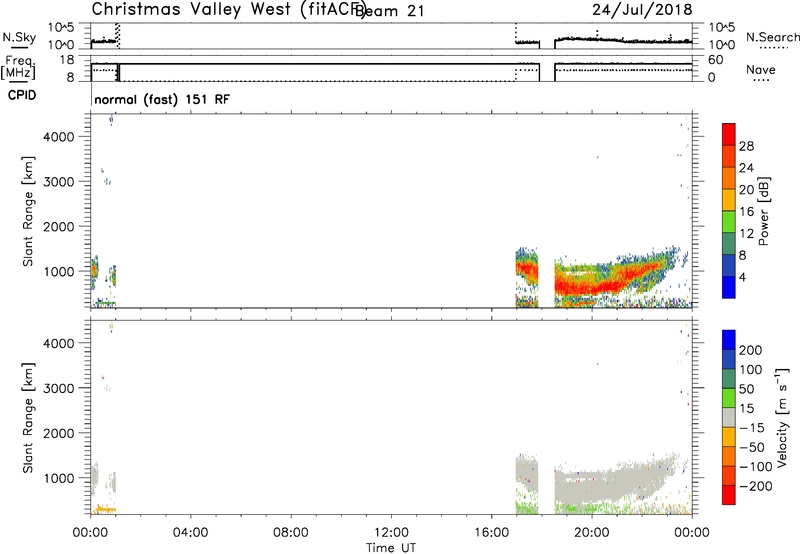The height and width of the screenshot is (554, 800).
Task: Click the '4000' tick of power panel
Action: click(59, 137)
